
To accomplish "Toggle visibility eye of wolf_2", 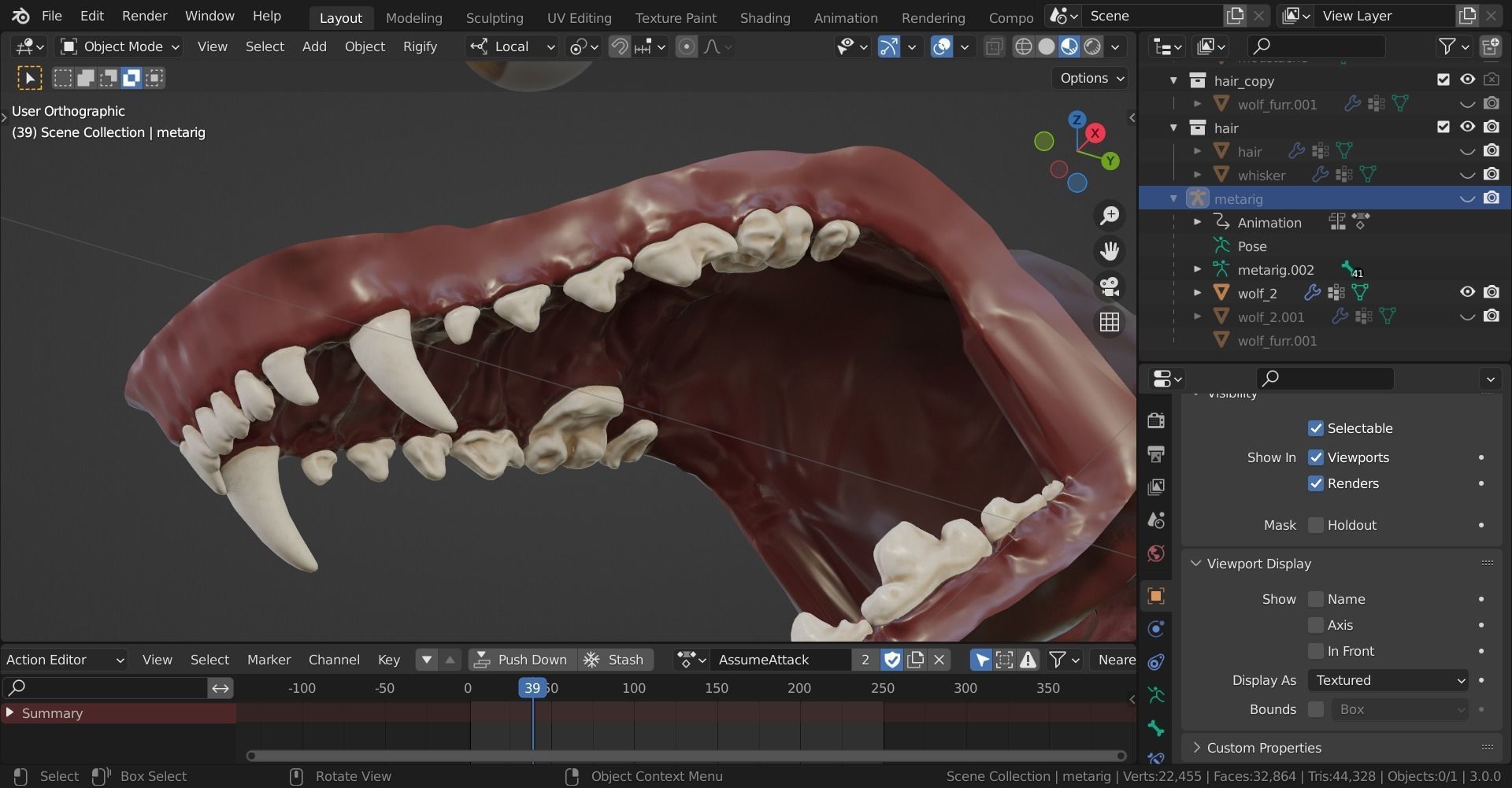I will tap(1467, 292).
